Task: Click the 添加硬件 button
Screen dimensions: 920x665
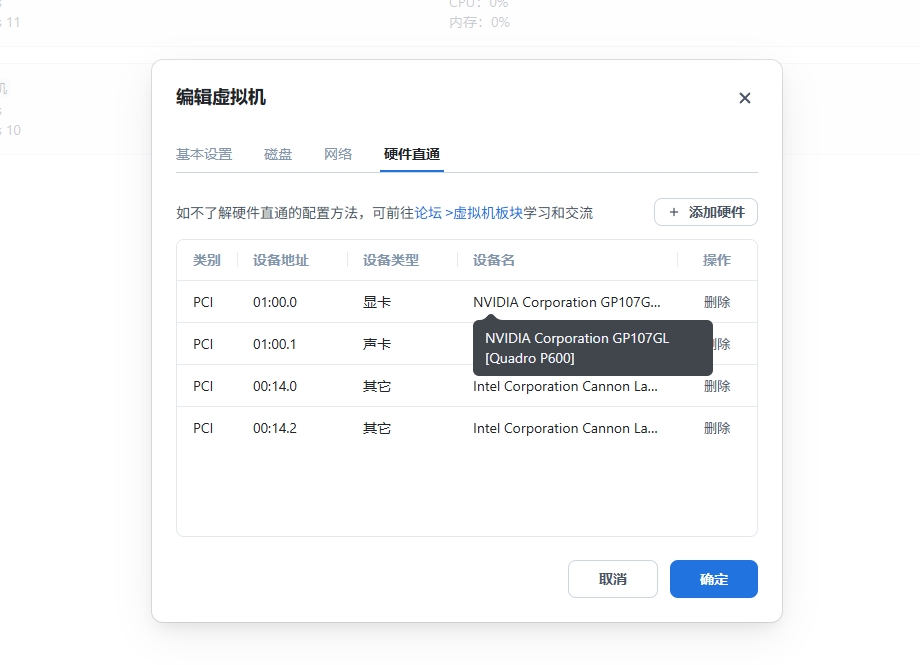Action: 706,212
